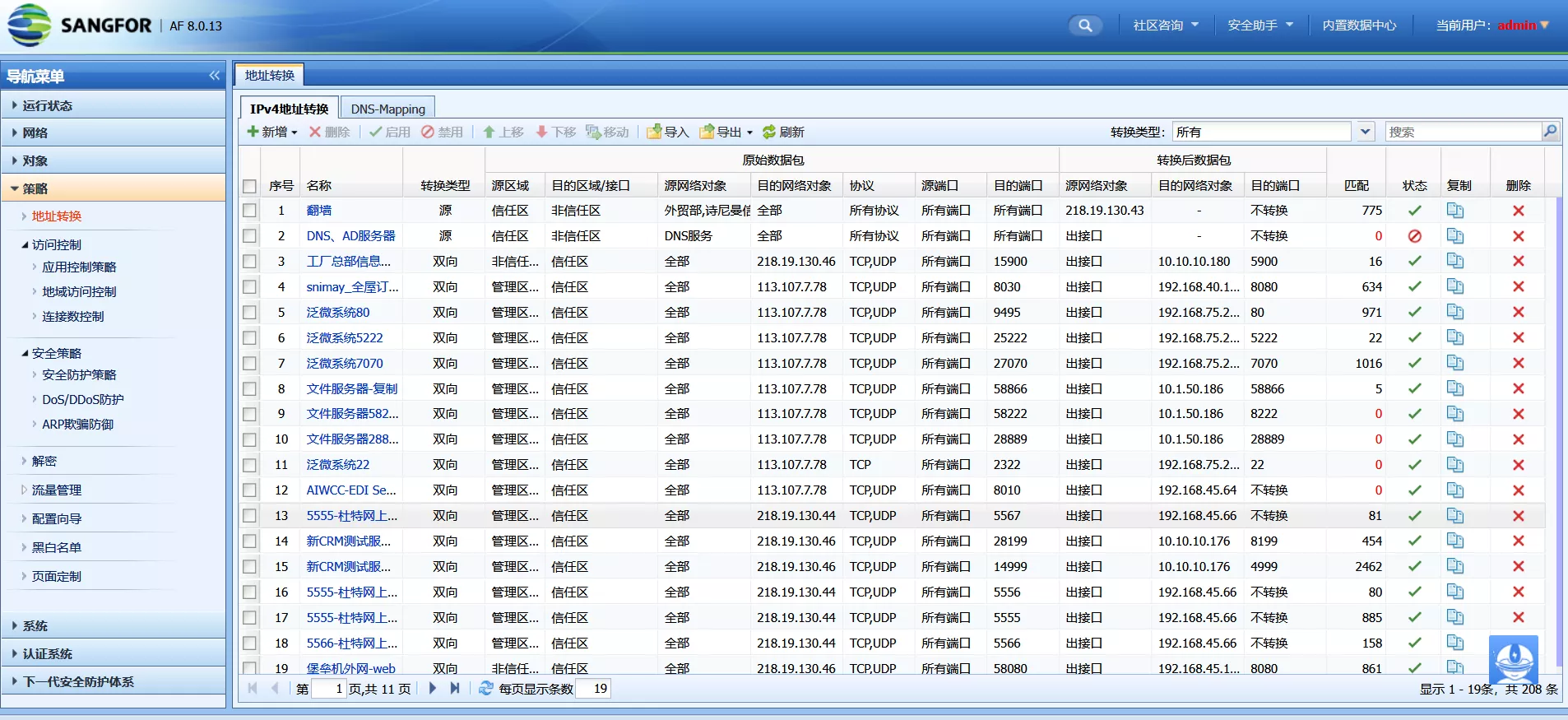Click the copy icon for rule 3
This screenshot has width=1568, height=720.
[1454, 262]
